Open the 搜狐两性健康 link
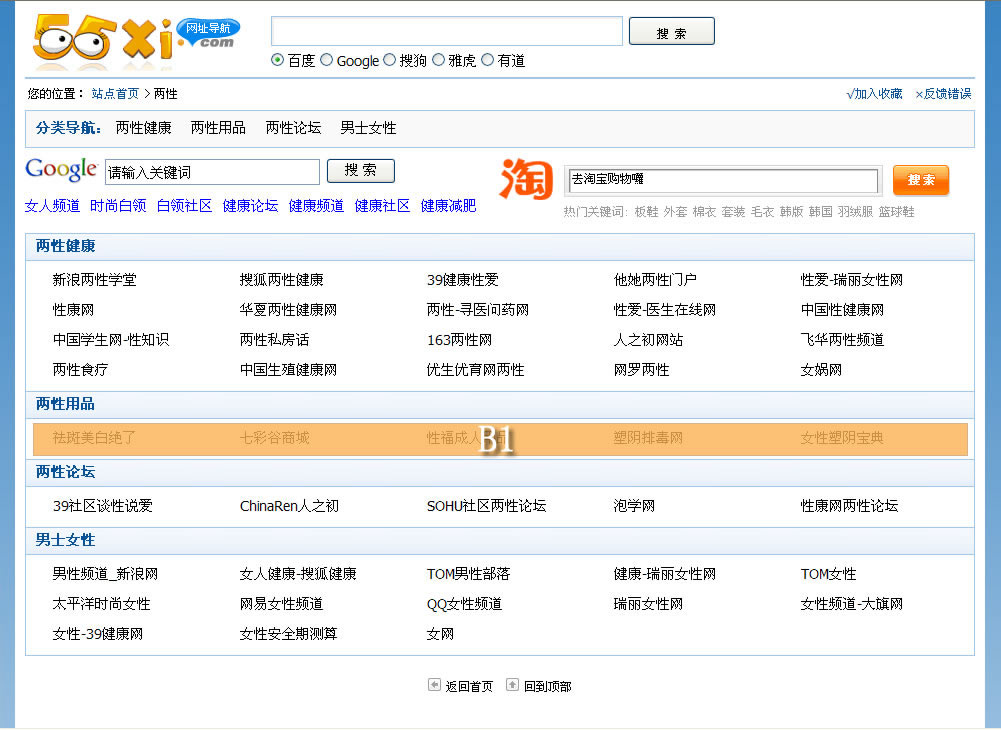This screenshot has width=1001, height=730. pyautogui.click(x=282, y=280)
